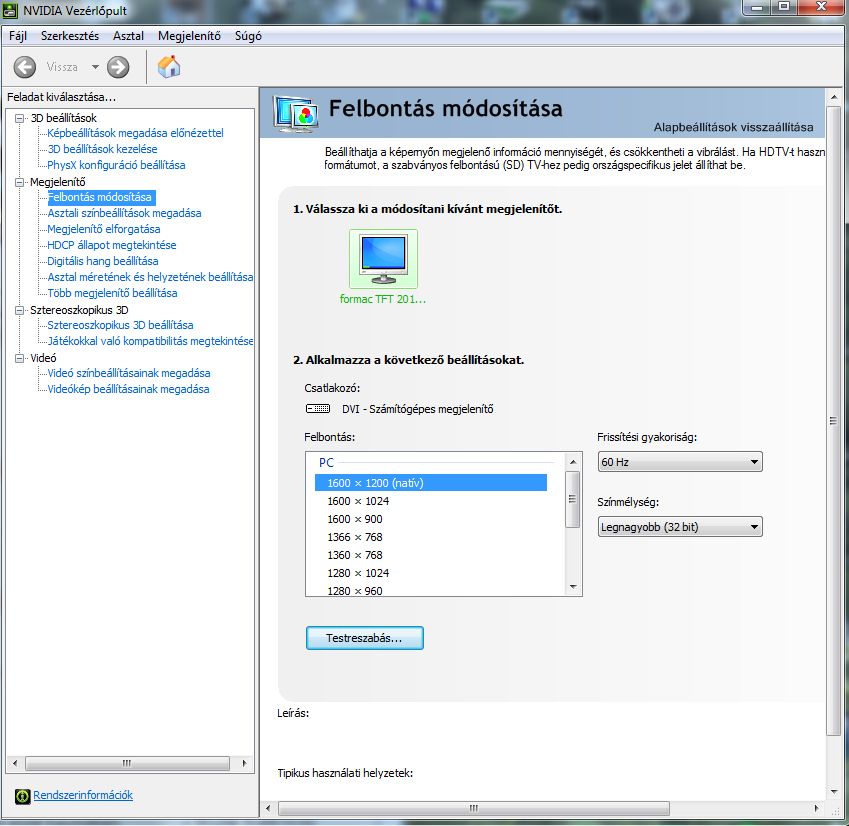Click the Felbontás módosítása header monitor icon
The width and height of the screenshot is (849, 826).
click(x=295, y=114)
